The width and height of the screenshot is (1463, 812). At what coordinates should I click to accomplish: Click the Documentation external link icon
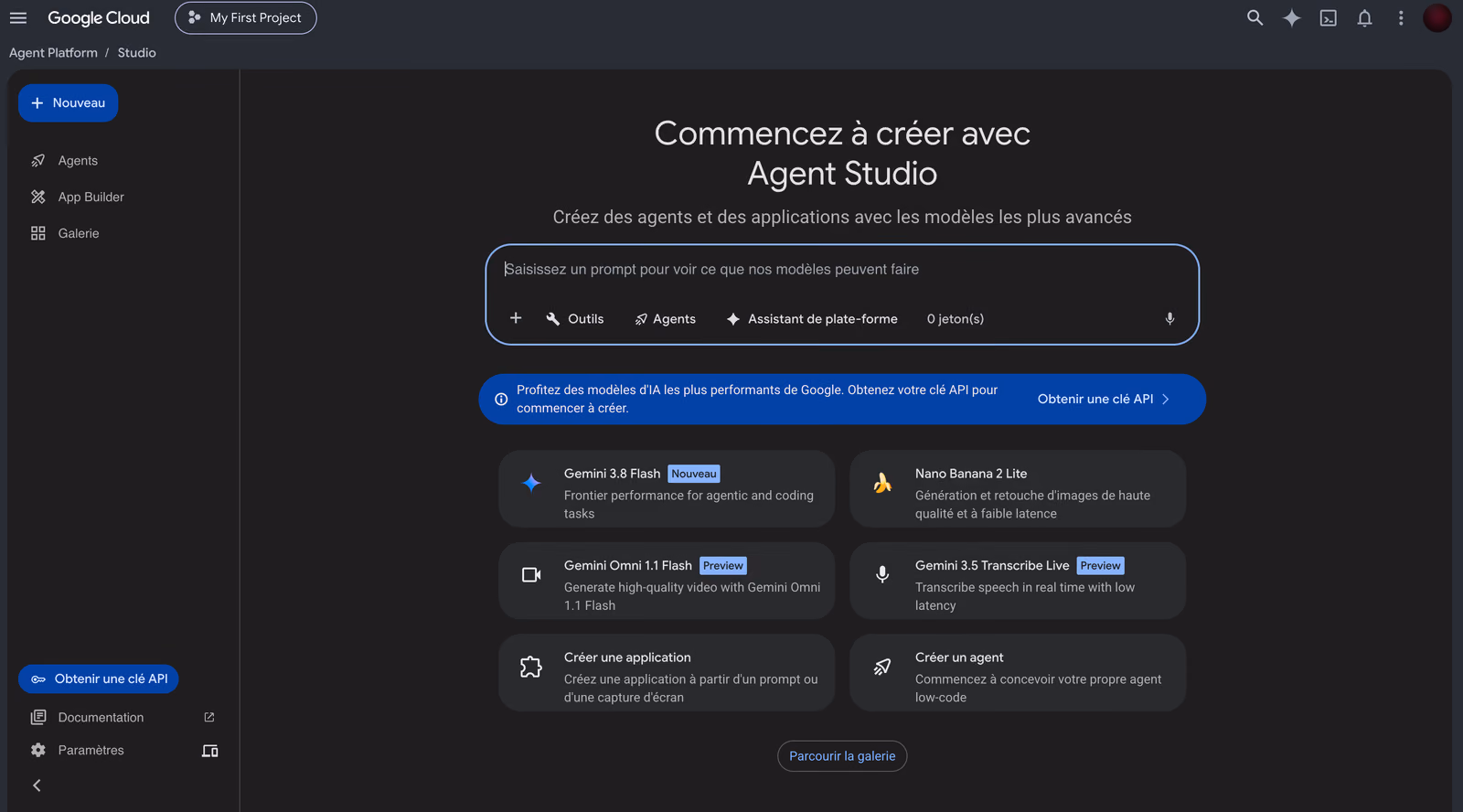(x=209, y=718)
